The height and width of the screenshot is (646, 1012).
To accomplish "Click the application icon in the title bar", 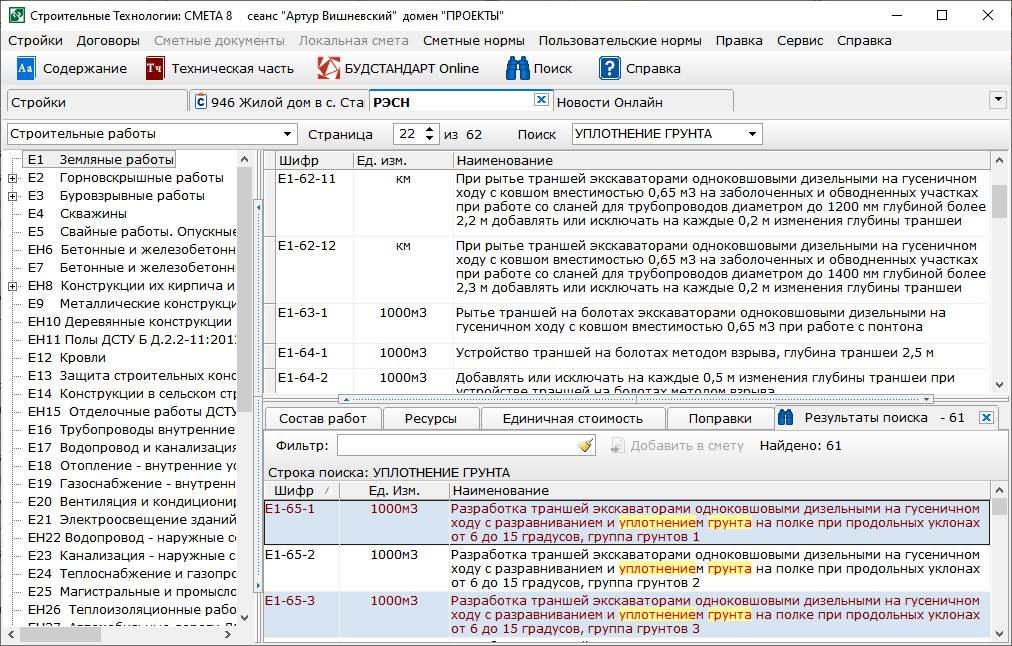I will point(16,15).
